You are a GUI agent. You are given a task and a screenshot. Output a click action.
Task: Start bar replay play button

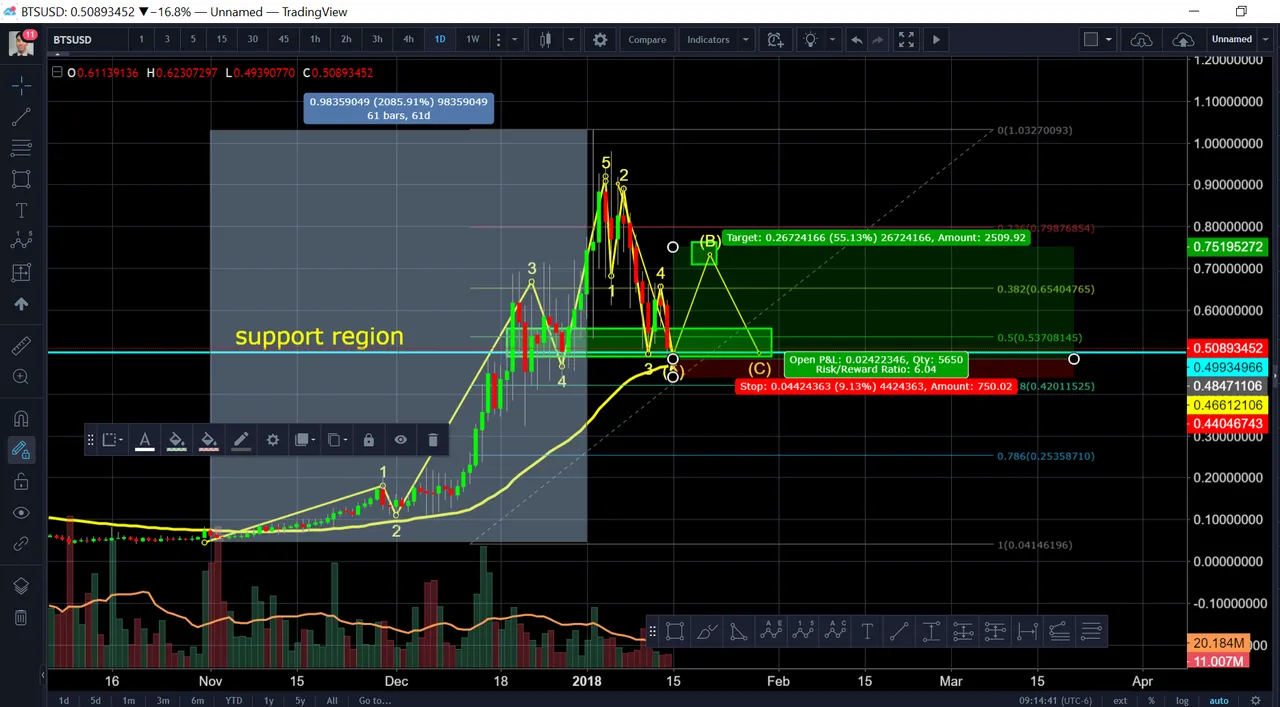click(936, 40)
